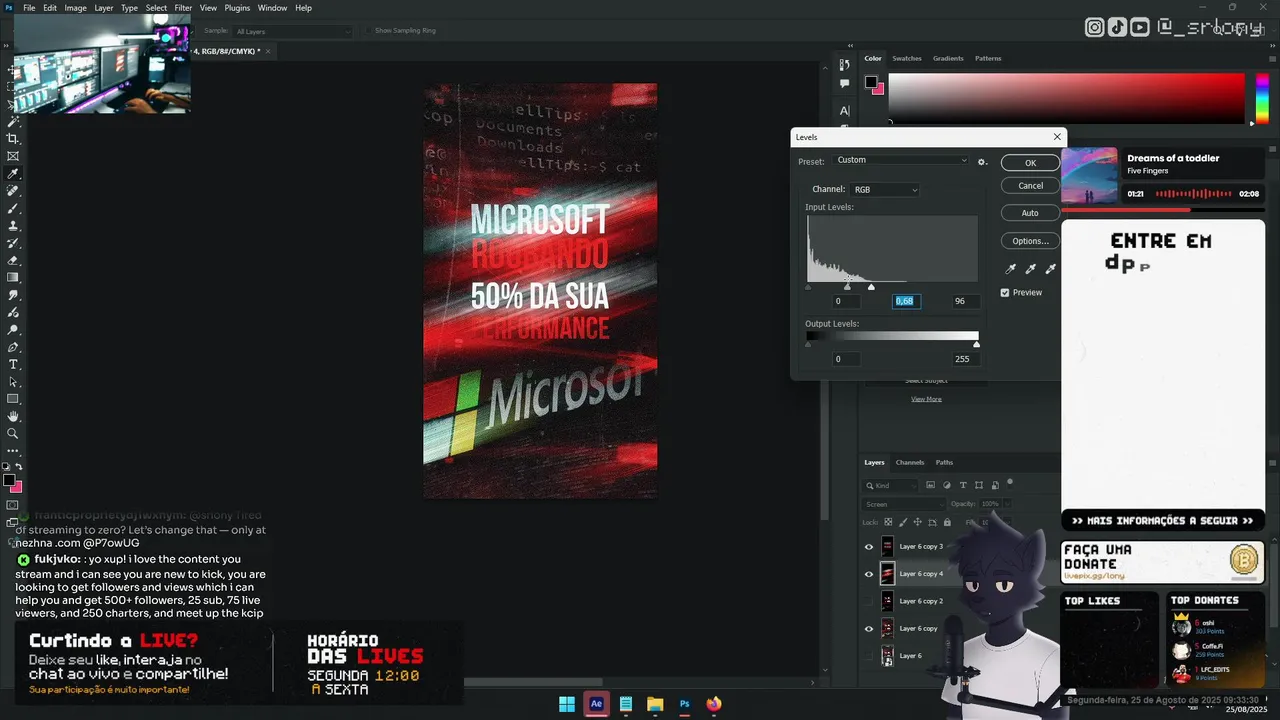The height and width of the screenshot is (720, 1280).
Task: Select the Path Selection tool
Action: point(13,381)
